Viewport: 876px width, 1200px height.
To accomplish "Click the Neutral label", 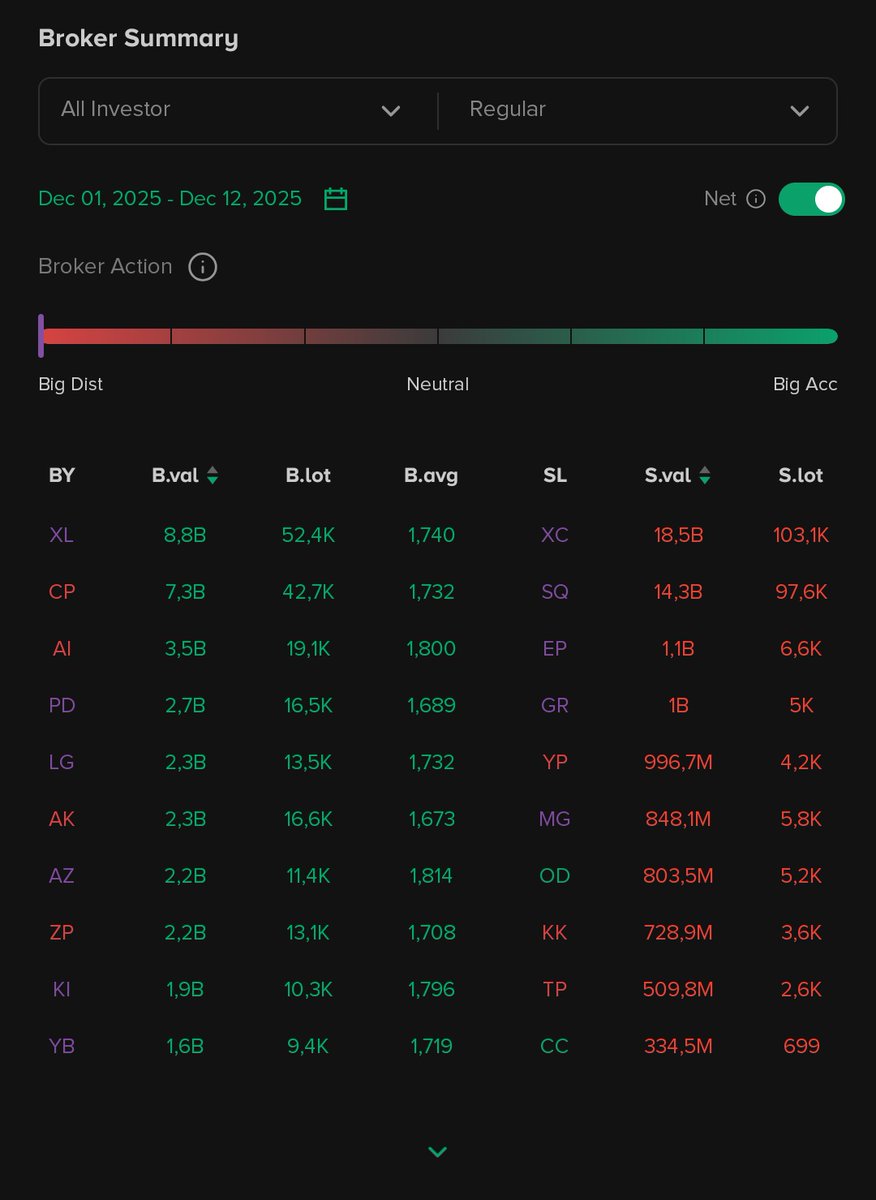I will 437,384.
